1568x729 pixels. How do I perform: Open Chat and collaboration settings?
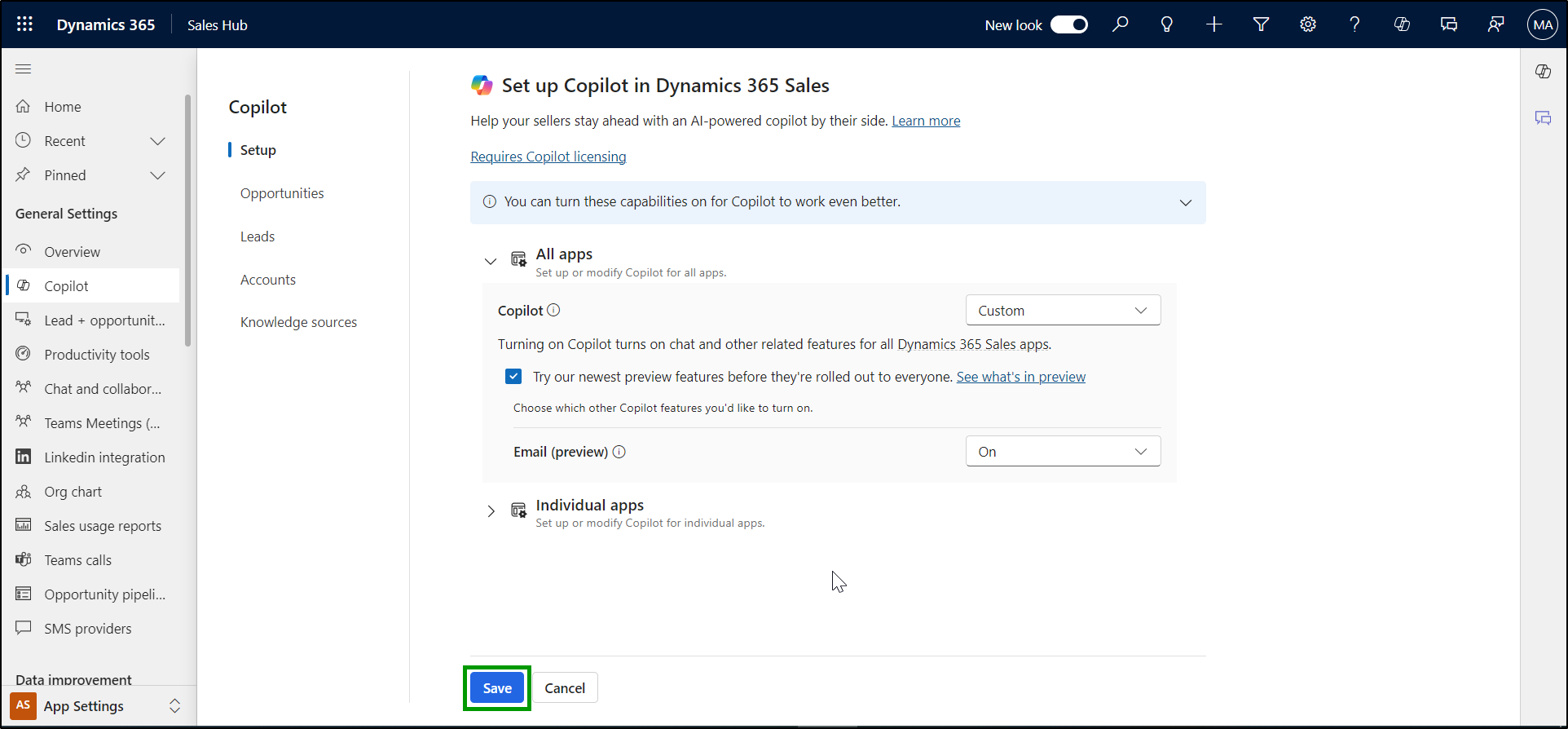point(91,389)
